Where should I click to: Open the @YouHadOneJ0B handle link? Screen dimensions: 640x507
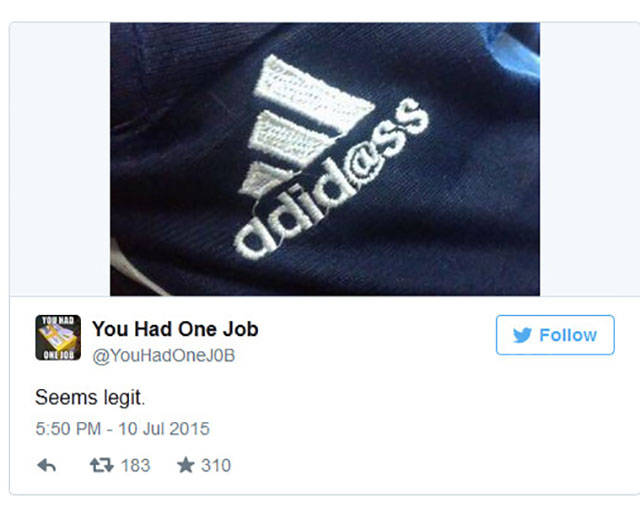coord(164,356)
